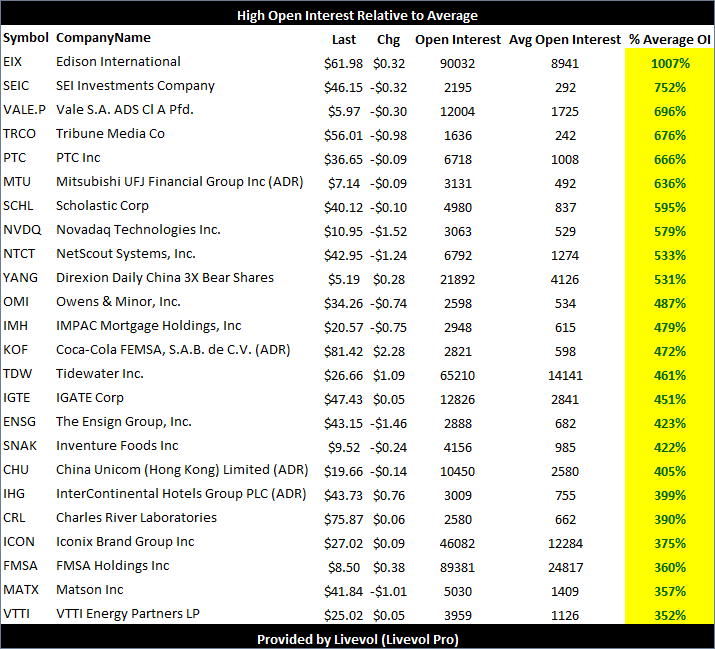Select change value -$1.52

tap(389, 232)
